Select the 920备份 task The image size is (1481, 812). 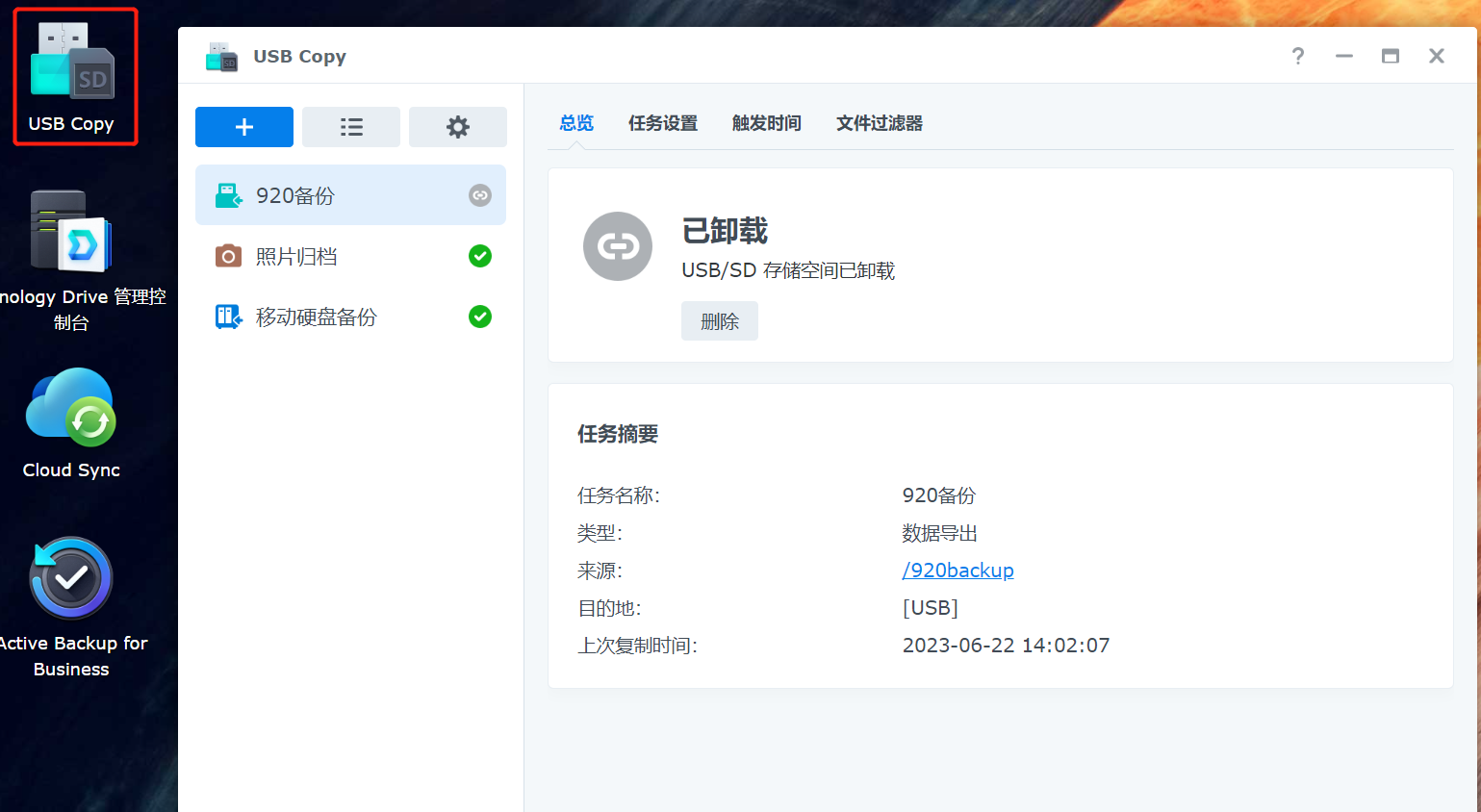coord(350,195)
